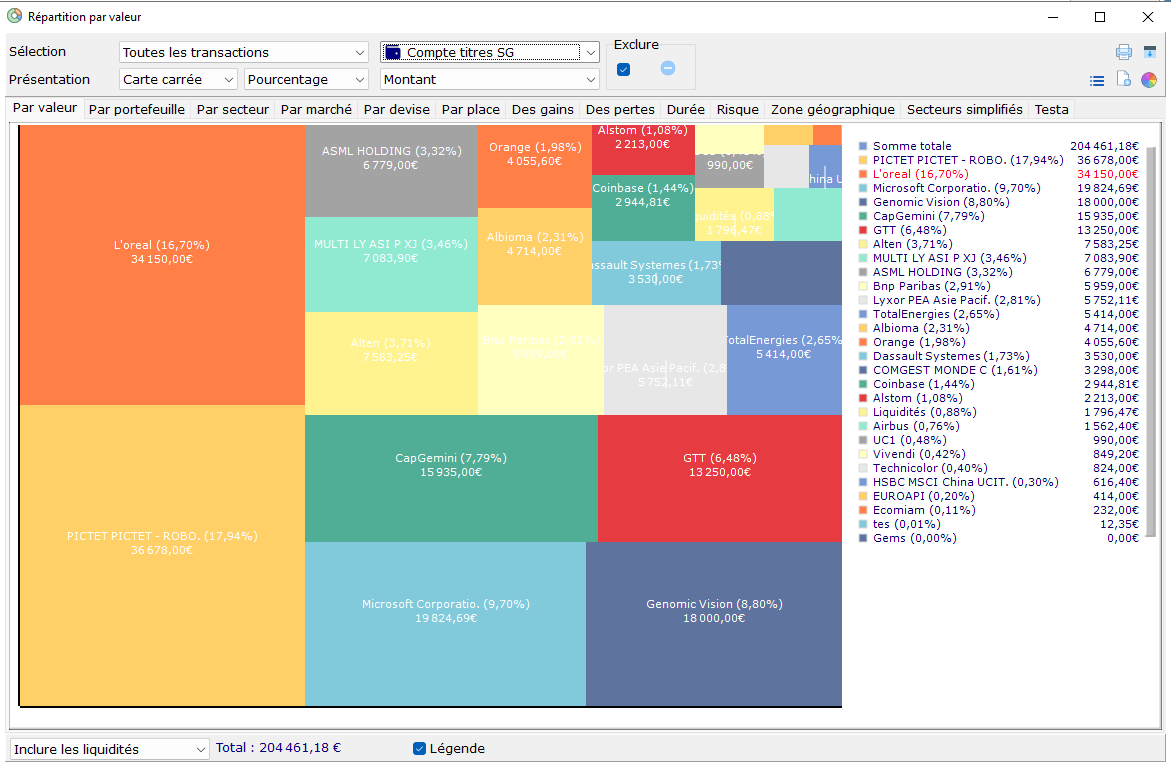Click the Somme totale legend color swatch
The height and width of the screenshot is (766, 1171).
(863, 146)
